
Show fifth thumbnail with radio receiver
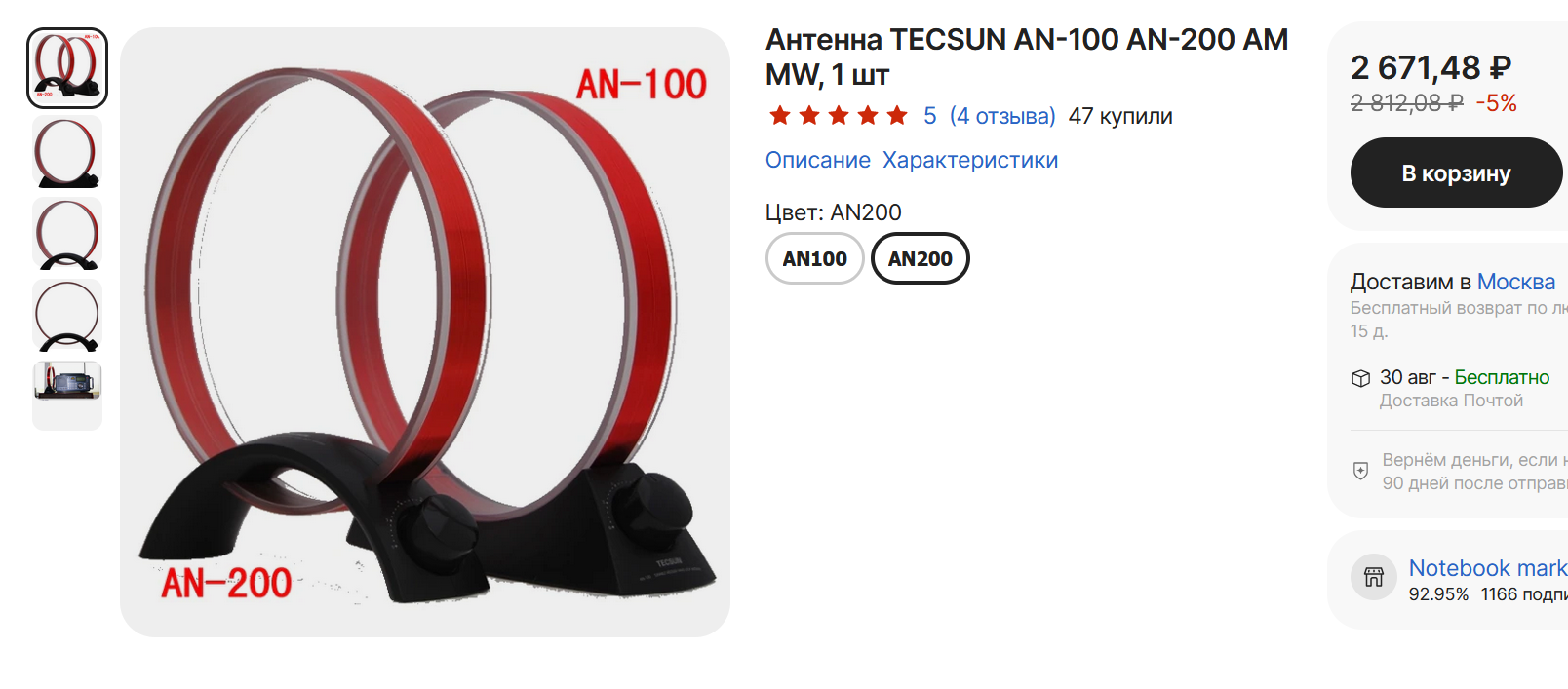[67, 382]
